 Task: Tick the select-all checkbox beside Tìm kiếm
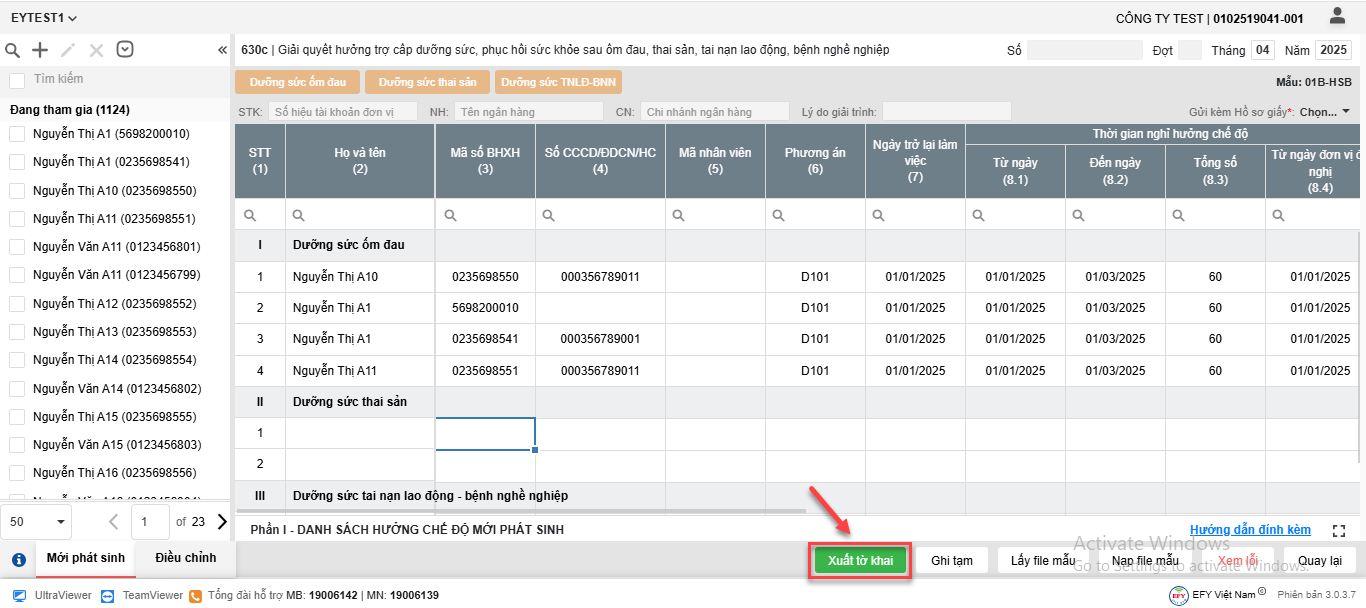(17, 80)
